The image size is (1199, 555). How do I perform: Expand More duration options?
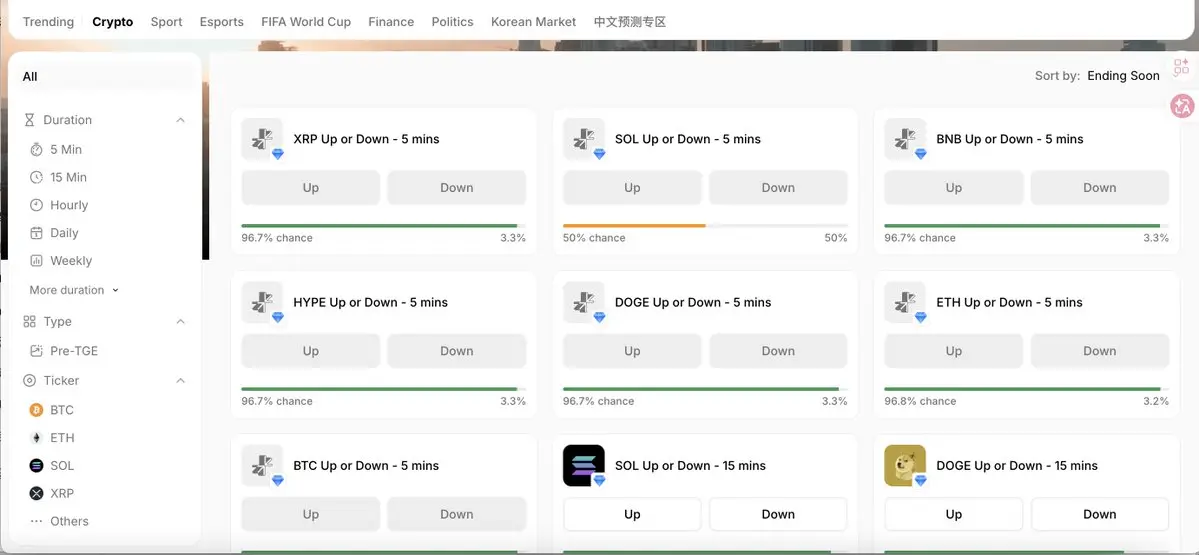[74, 290]
